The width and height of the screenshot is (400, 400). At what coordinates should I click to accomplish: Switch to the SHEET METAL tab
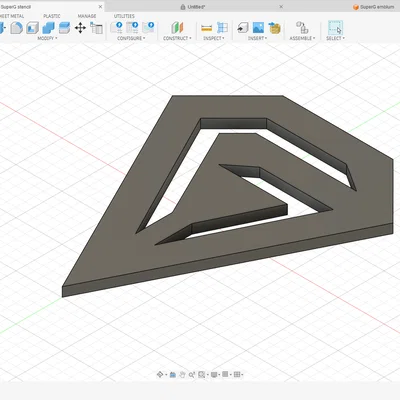point(12,16)
